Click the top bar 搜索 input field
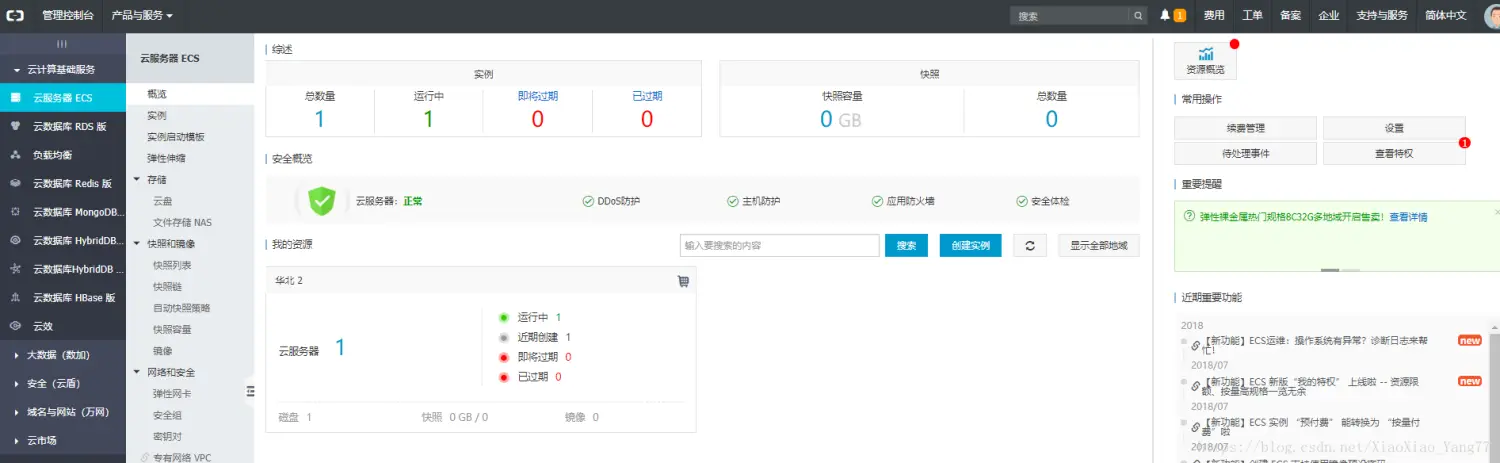This screenshot has height=463, width=1500. [x=1070, y=16]
